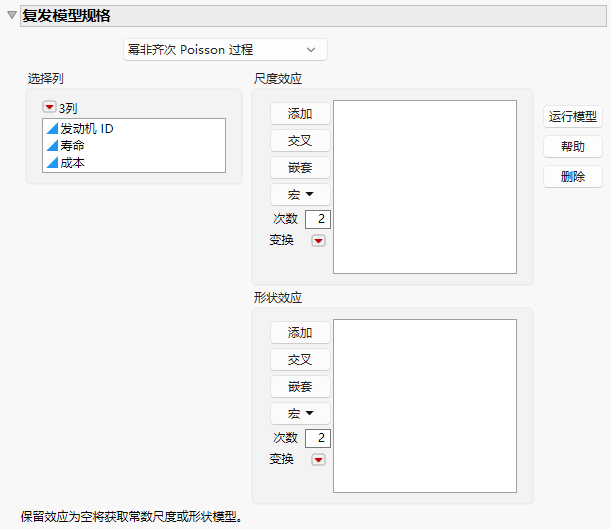Screen dimensions: 611x529
Task: Open the 幂非齐次 Poisson 过程 model dropdown
Action: [225, 49]
